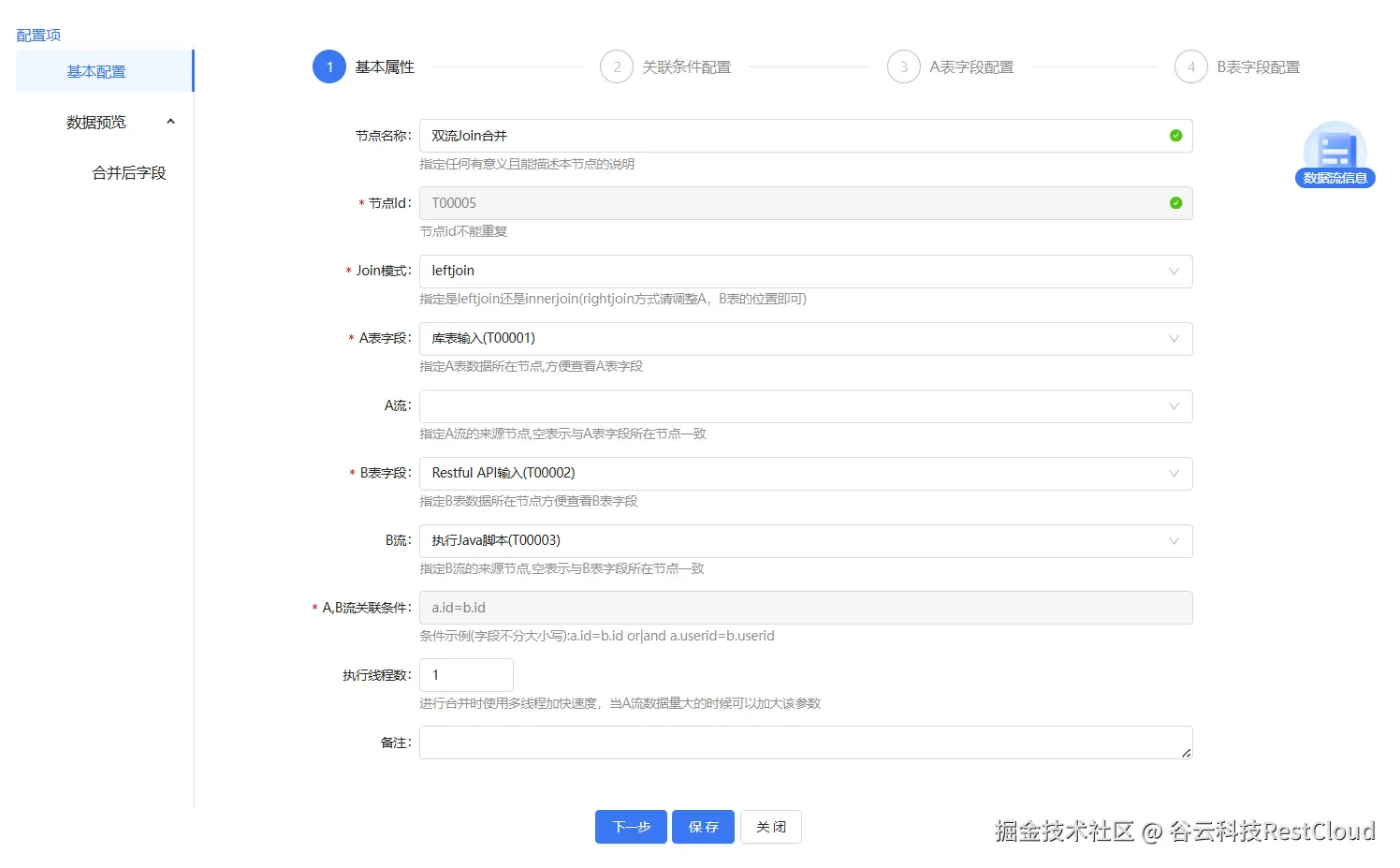Click the resize handle of 备注 textarea
This screenshot has height=868, width=1400.
pos(1186,752)
